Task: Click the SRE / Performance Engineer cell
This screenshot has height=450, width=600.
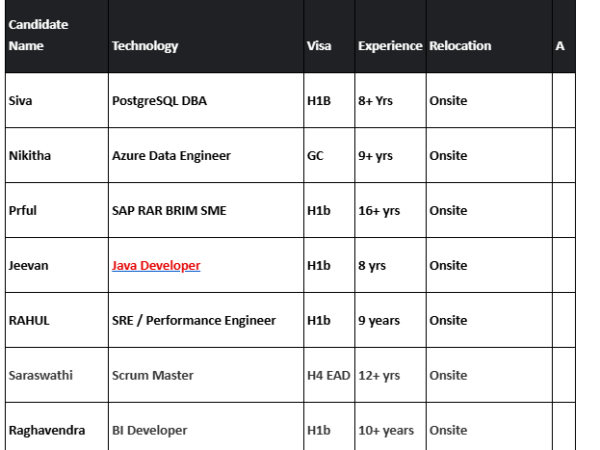Action: (206, 320)
